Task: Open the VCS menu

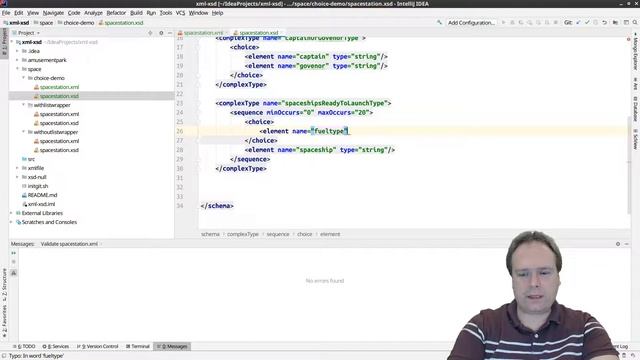Action: click(x=180, y=13)
